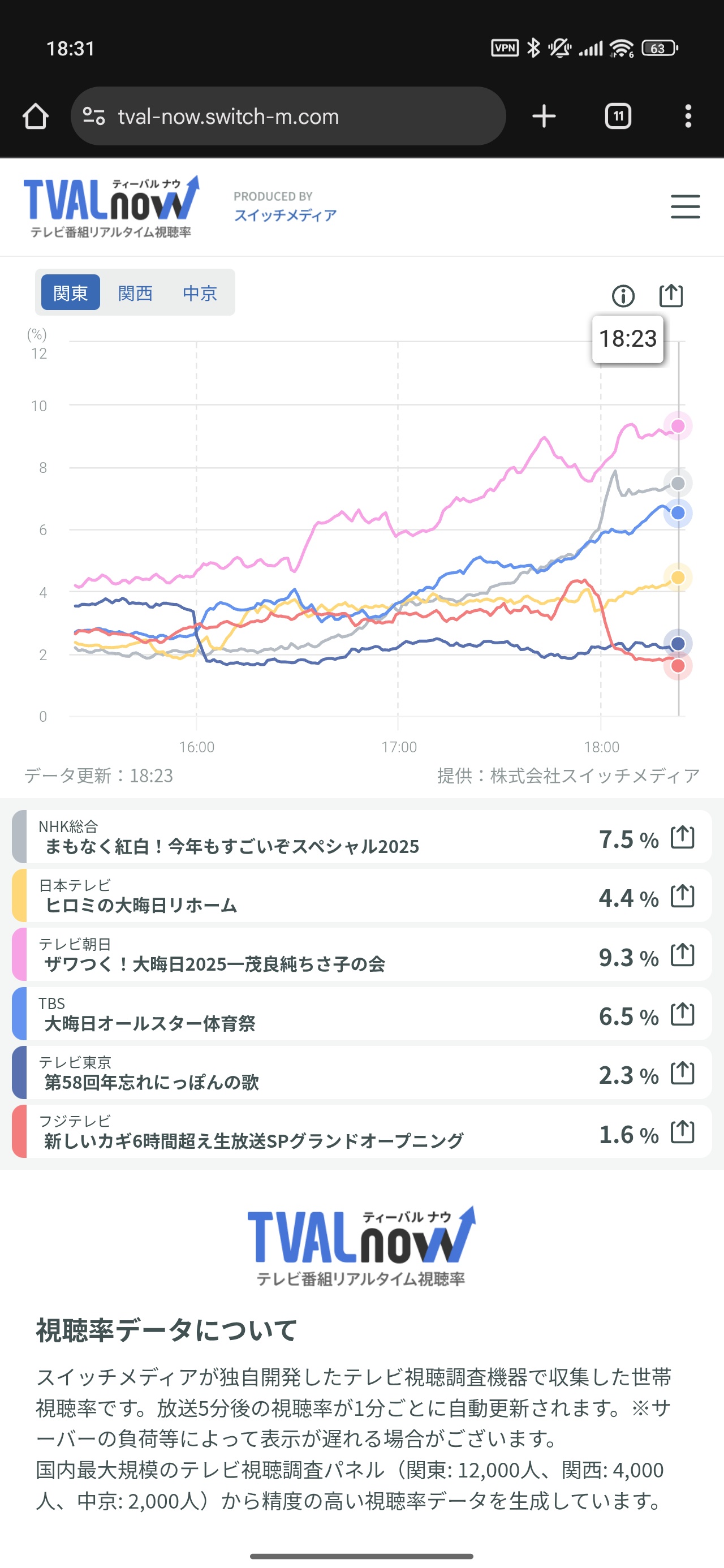Tap the browser home icon
The image size is (724, 1568).
pyautogui.click(x=35, y=117)
